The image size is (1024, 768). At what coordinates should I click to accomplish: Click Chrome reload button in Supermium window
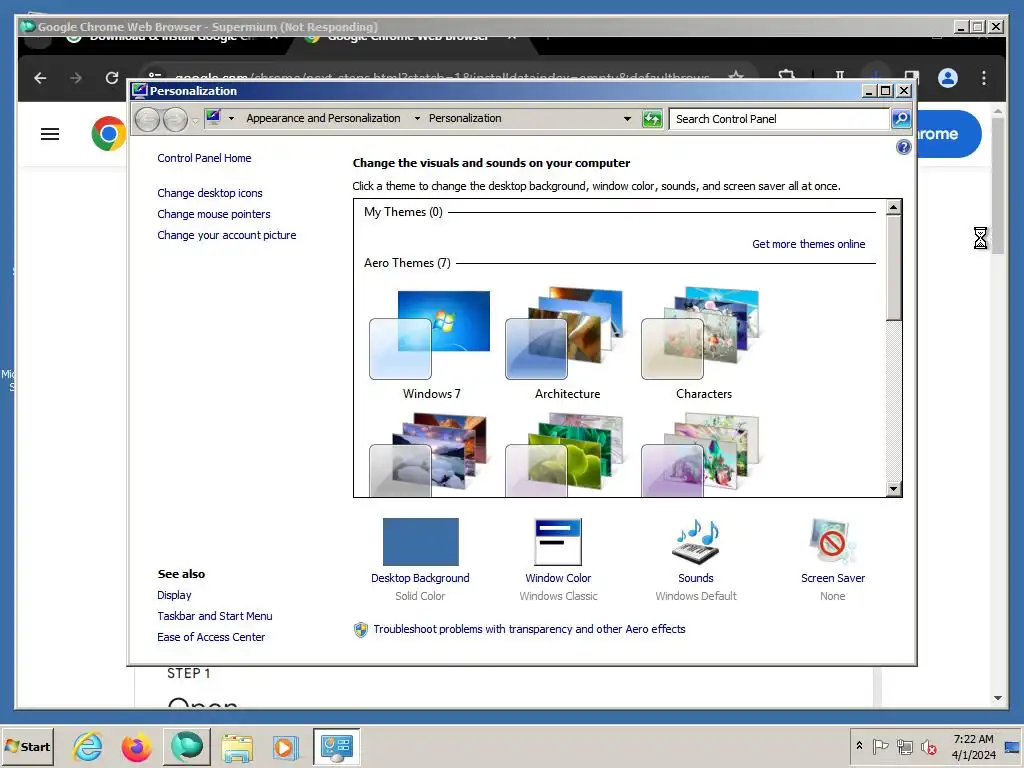pos(112,78)
